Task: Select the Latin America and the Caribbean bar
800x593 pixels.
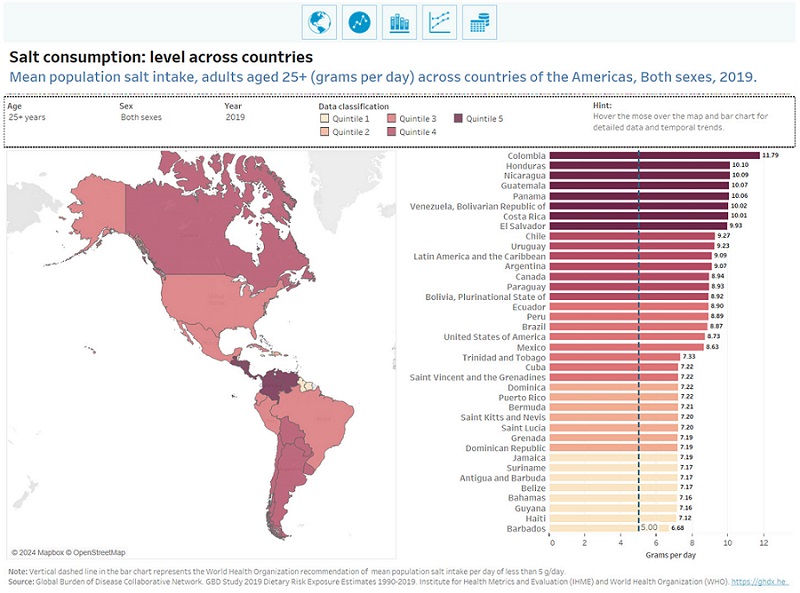Action: pos(631,256)
